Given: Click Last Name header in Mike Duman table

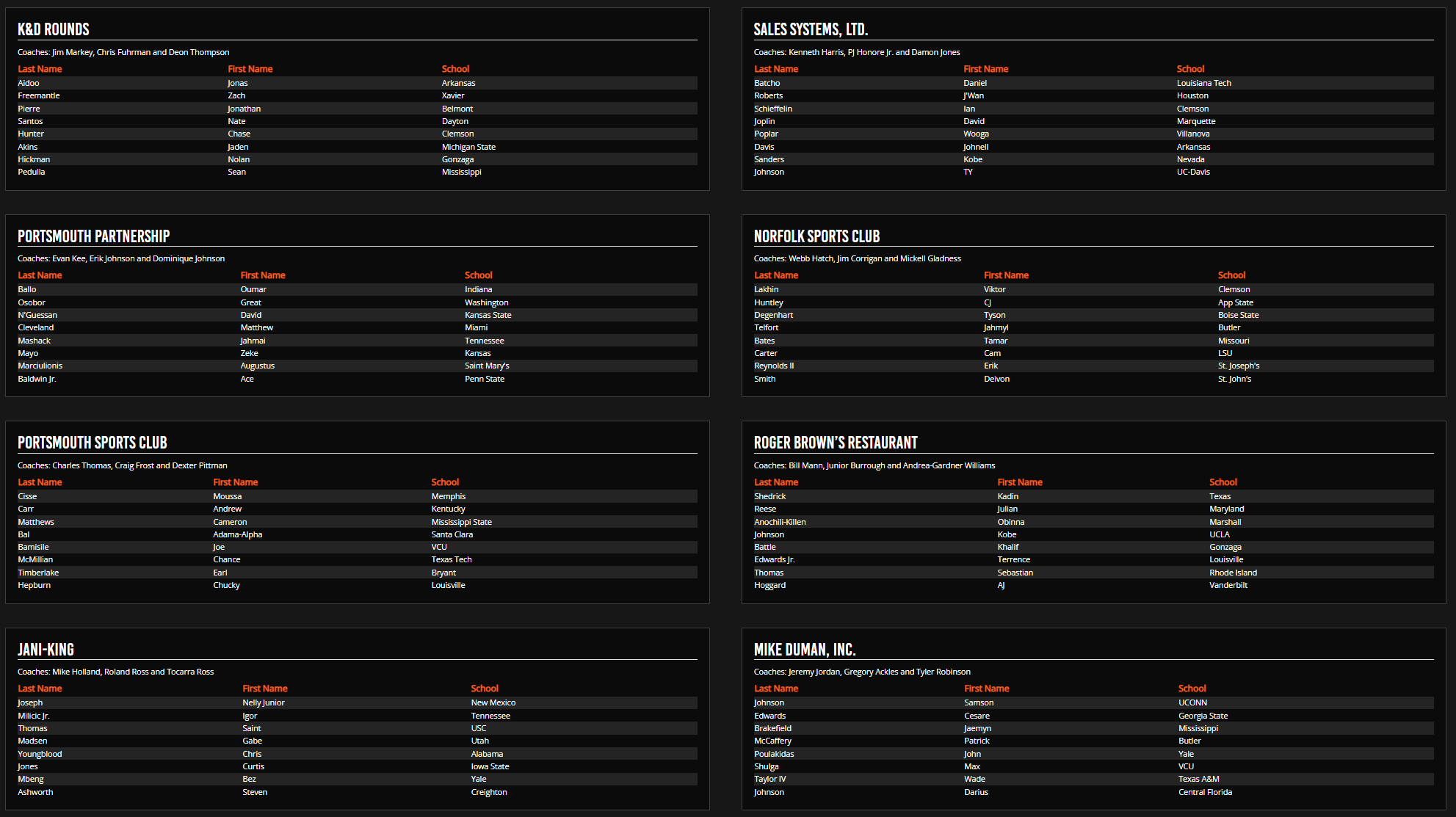Looking at the screenshot, I should (x=776, y=689).
